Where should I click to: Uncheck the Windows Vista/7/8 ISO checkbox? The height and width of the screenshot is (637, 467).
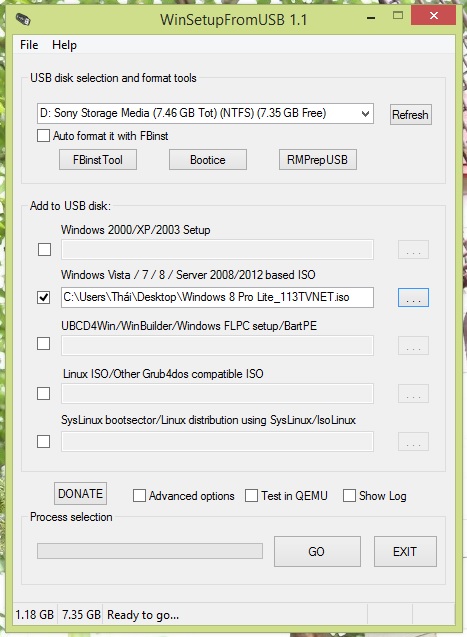pos(43,297)
